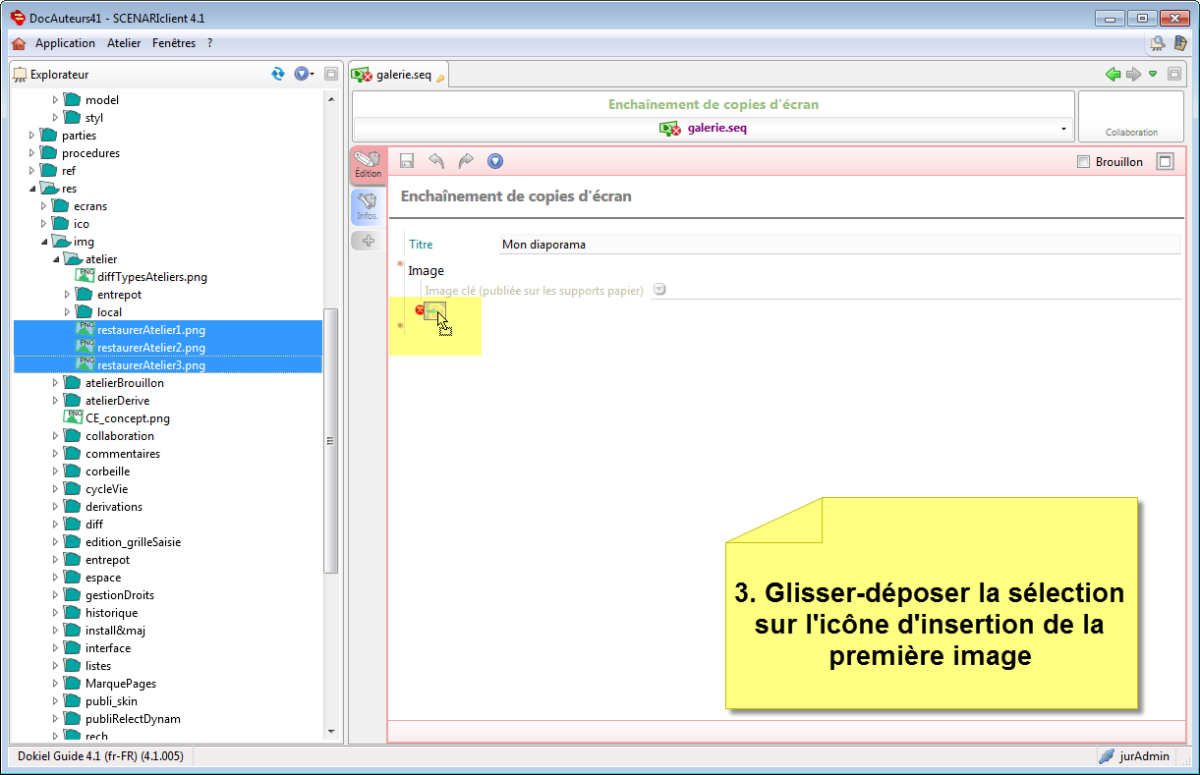Redo the last edit
Image resolution: width=1200 pixels, height=775 pixels.
click(465, 161)
